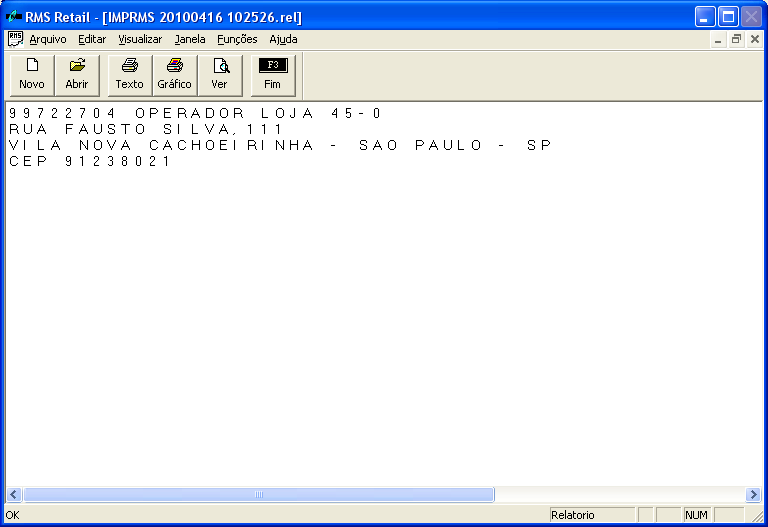Click the window resize grip in status bar
This screenshot has height=527, width=768.
757,516
